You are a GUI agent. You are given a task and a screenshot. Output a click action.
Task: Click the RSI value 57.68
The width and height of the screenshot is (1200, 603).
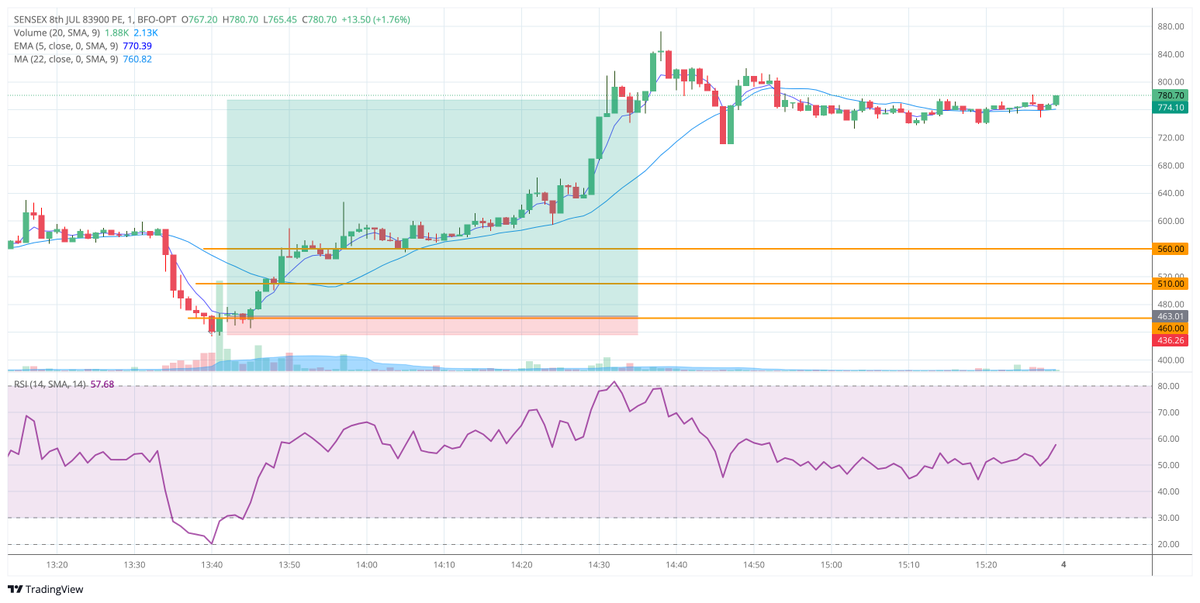(x=102, y=384)
